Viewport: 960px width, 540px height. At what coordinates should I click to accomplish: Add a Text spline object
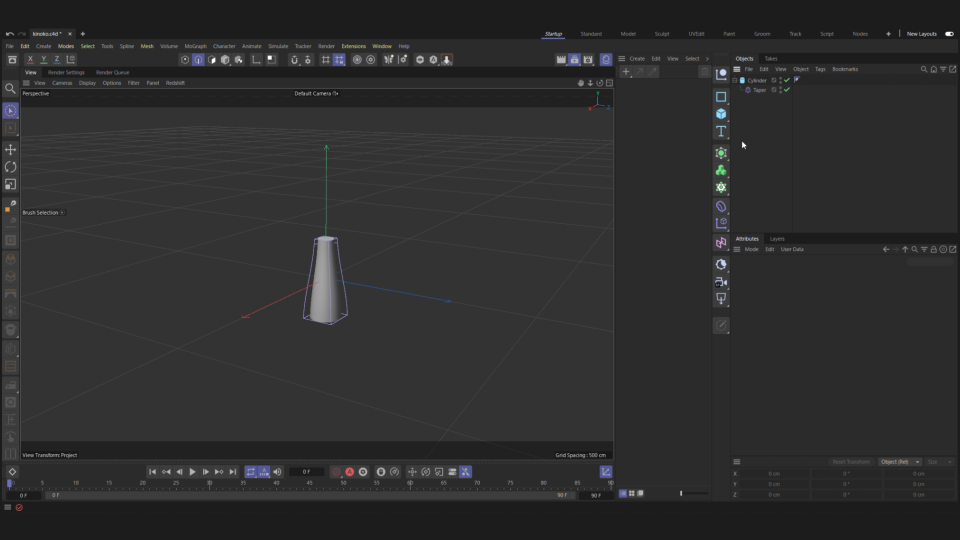pyautogui.click(x=721, y=131)
